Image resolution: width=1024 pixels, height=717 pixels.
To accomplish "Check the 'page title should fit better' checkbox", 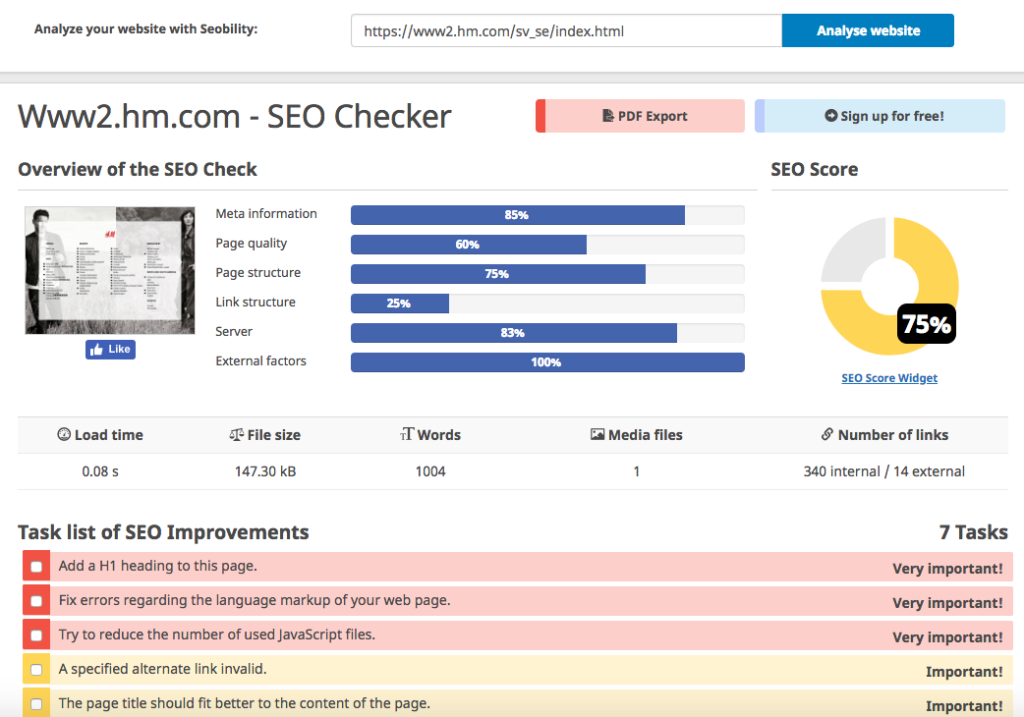I will (37, 704).
